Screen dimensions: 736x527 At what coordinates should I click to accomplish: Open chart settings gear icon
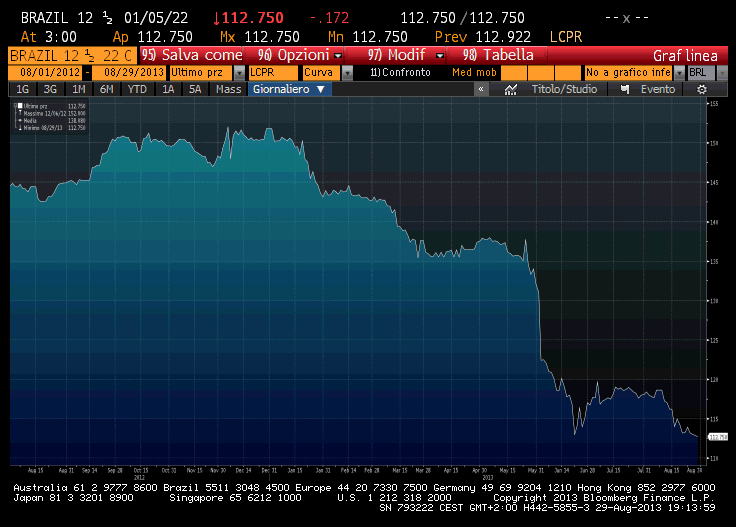pos(702,89)
